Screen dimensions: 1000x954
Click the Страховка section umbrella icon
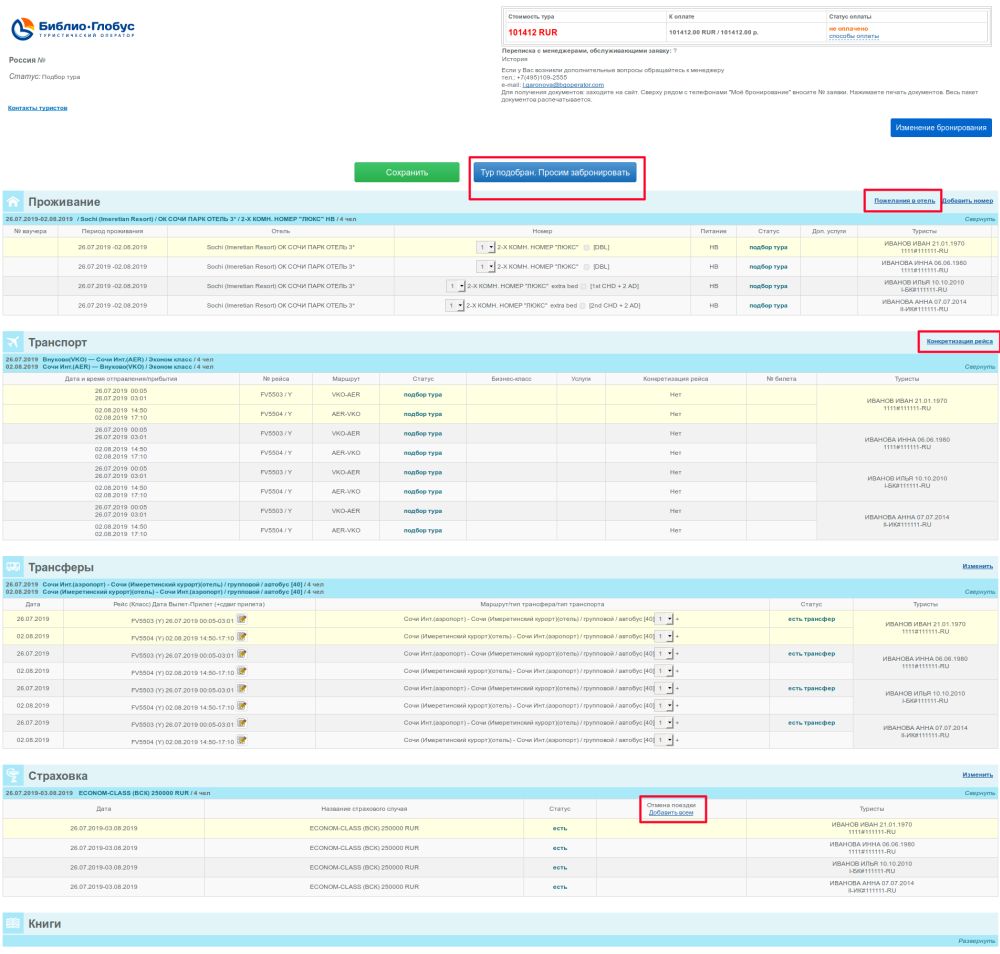point(14,775)
